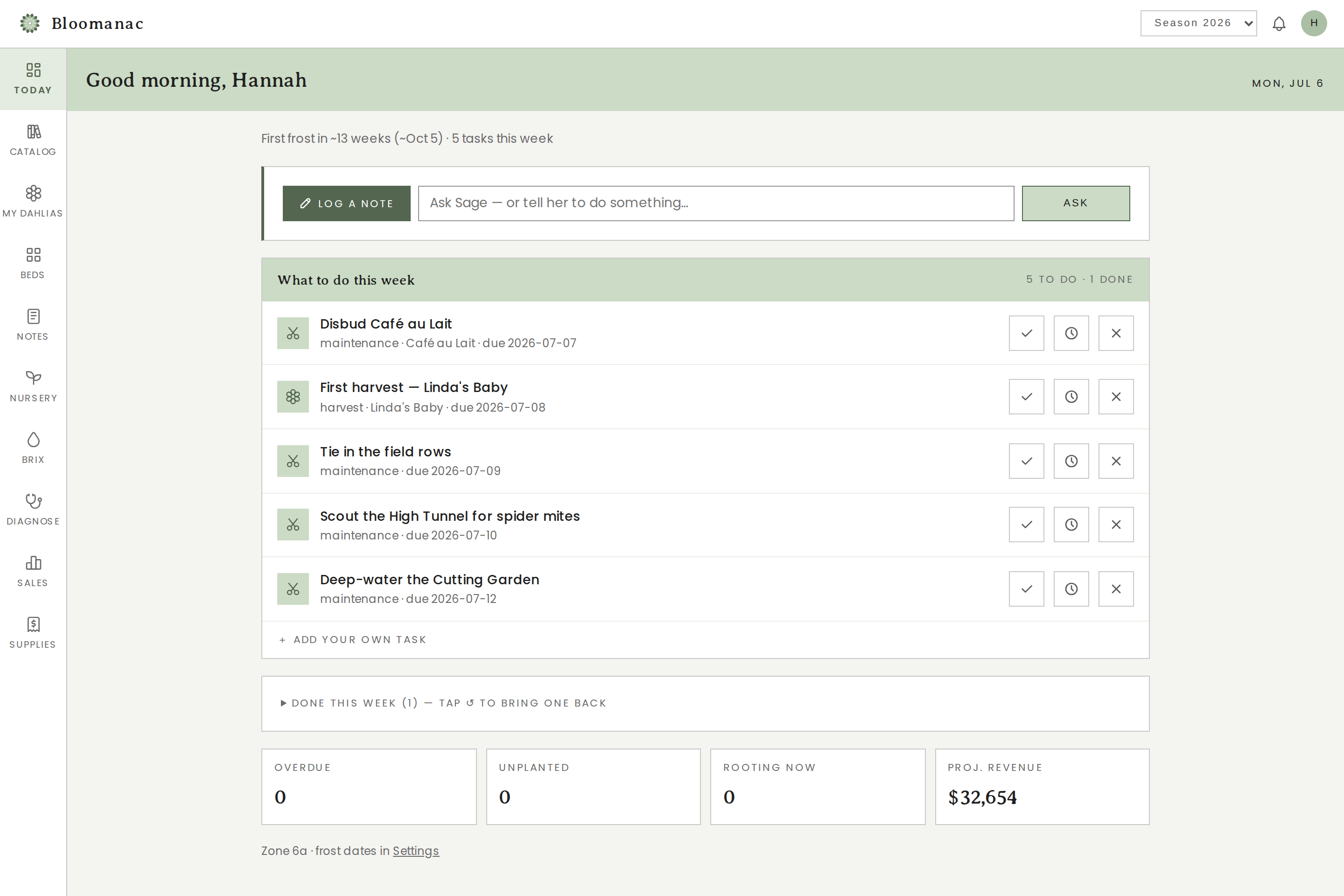Snooze Tie in the field rows
Image resolution: width=1344 pixels, height=896 pixels.
pos(1071,461)
